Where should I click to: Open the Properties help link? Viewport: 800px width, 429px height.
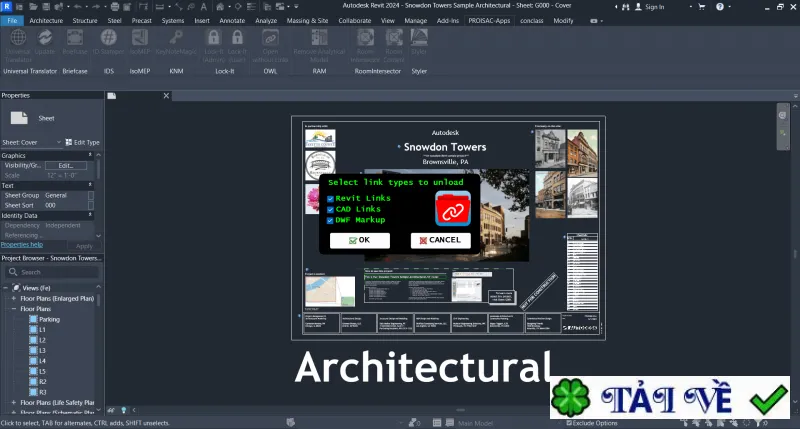click(x=22, y=245)
